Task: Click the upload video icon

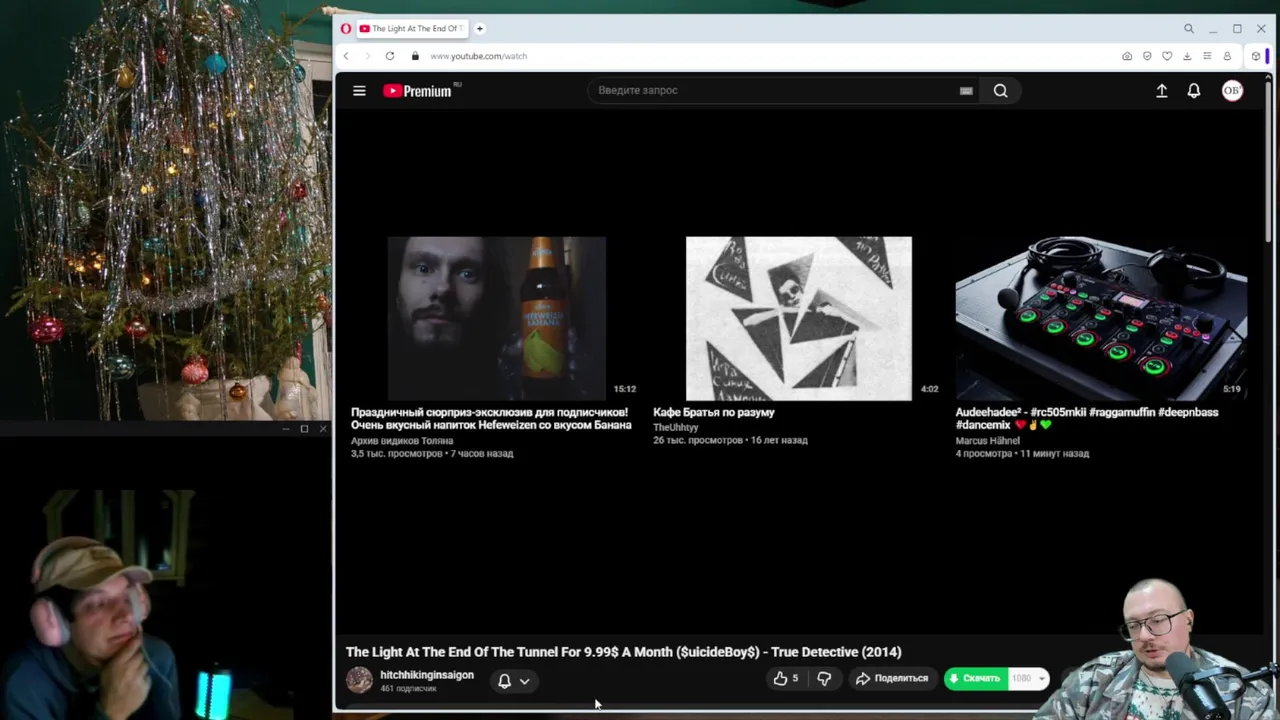Action: click(1161, 91)
